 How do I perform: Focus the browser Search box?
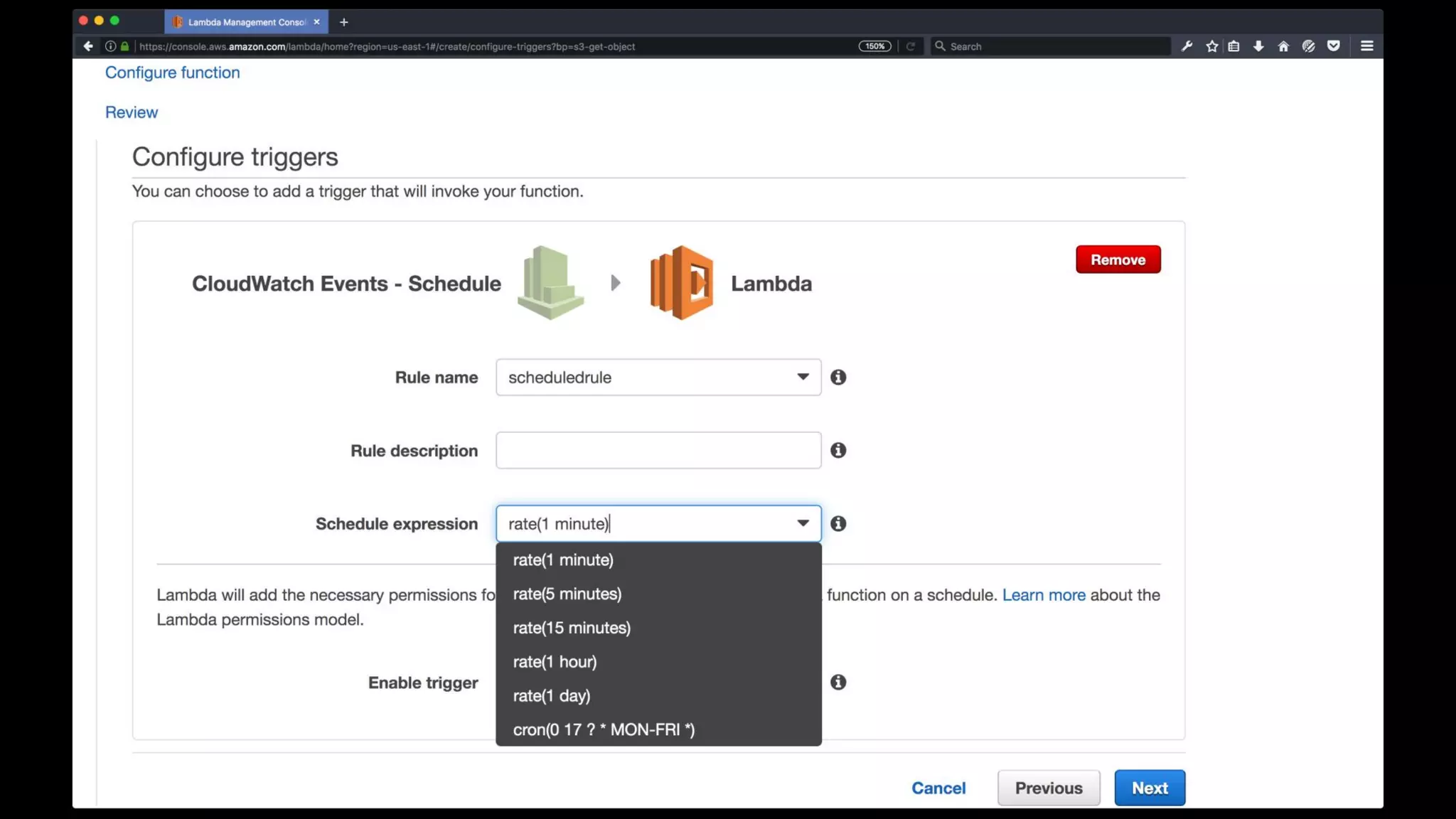(x=1051, y=46)
